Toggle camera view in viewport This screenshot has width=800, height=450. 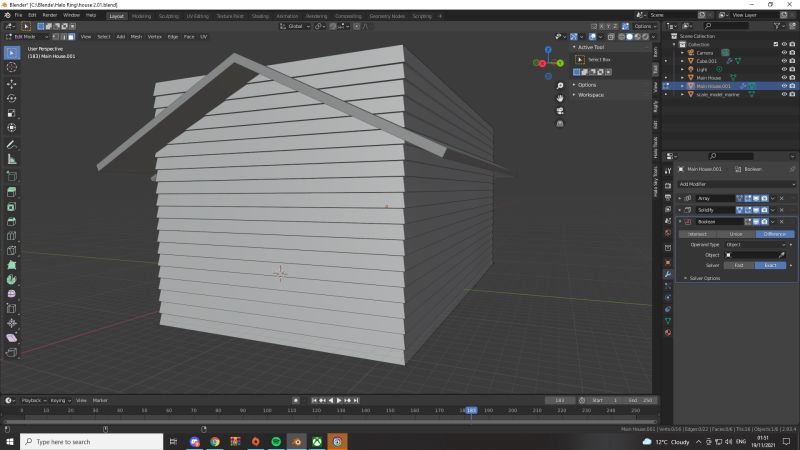coord(560,111)
